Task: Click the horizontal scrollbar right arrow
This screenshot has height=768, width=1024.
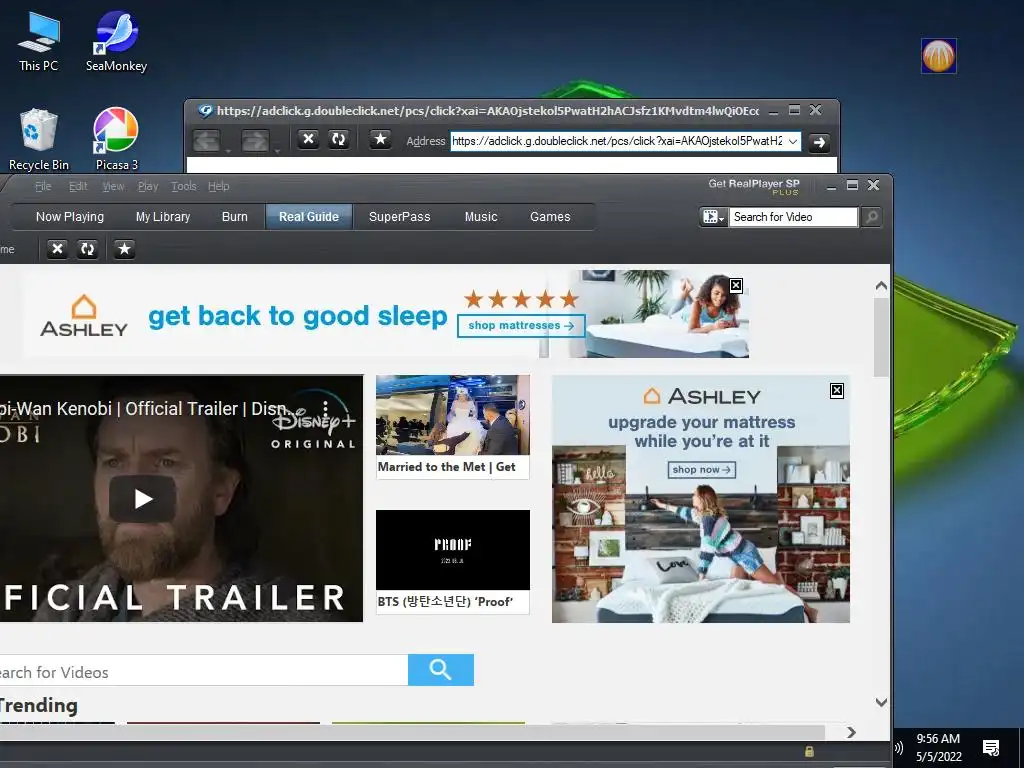Action: 851,733
